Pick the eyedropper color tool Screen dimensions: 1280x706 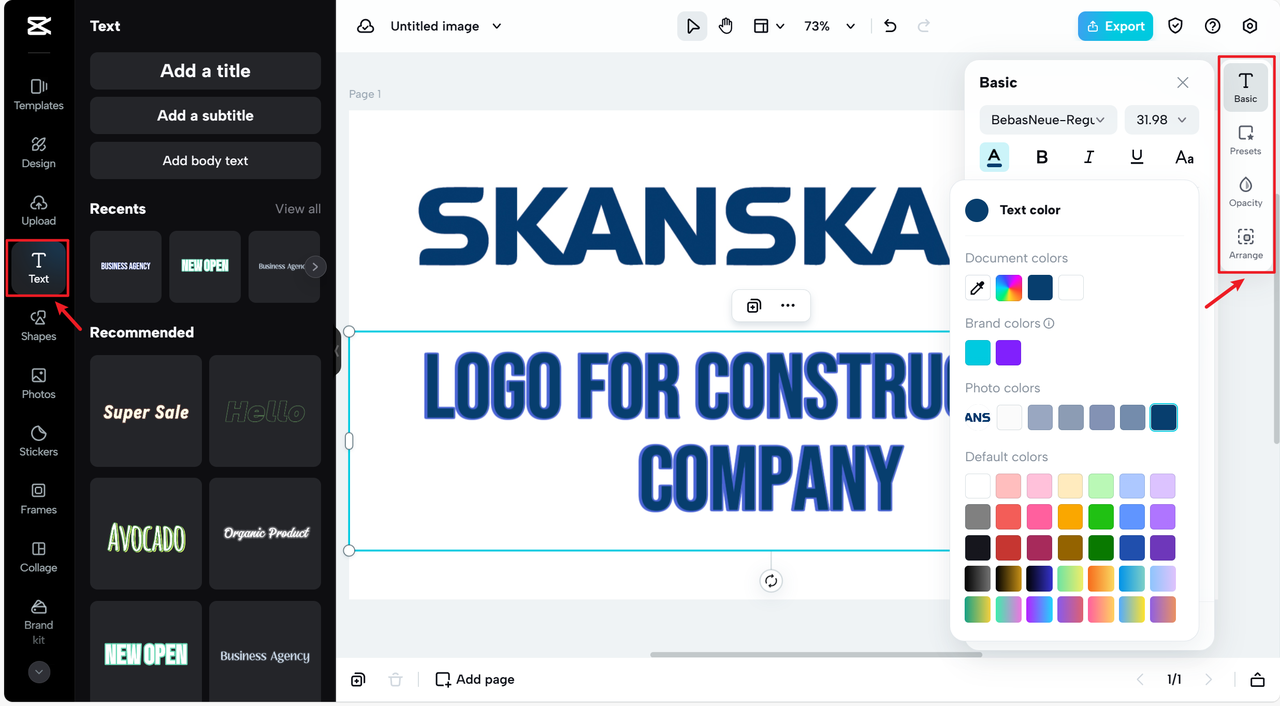tap(978, 288)
